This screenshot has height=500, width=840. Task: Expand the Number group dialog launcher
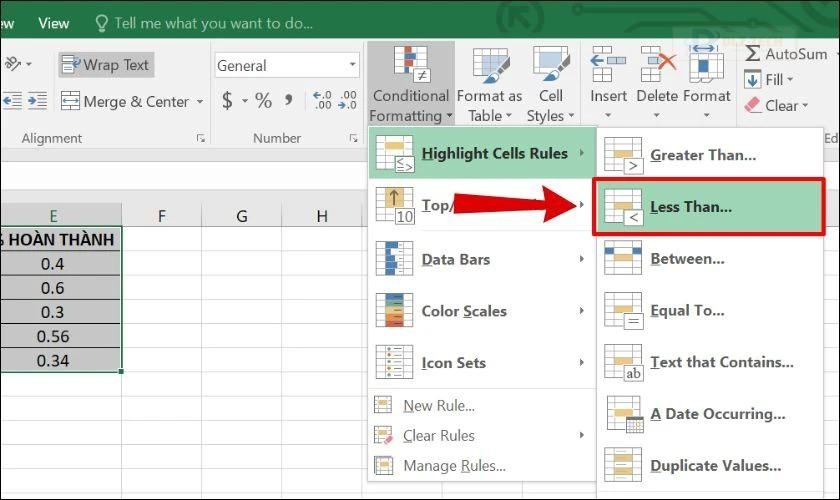353,138
